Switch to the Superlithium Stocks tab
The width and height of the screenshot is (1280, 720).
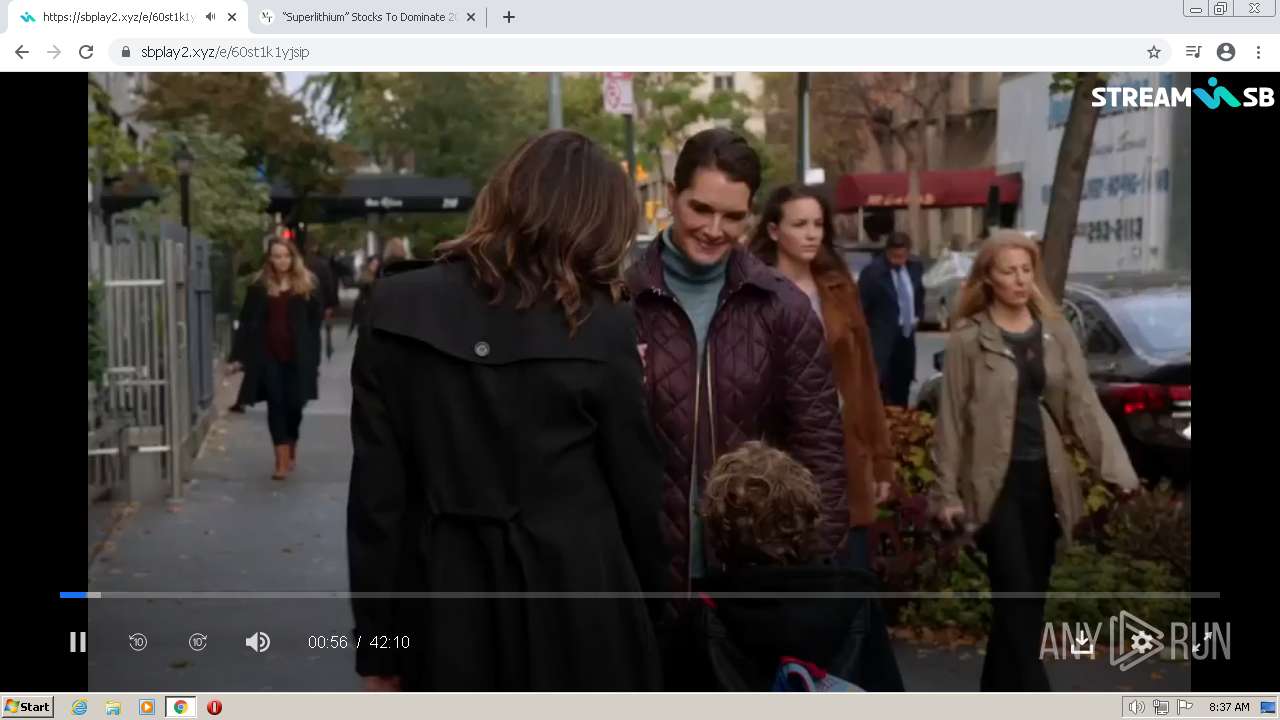pos(365,17)
